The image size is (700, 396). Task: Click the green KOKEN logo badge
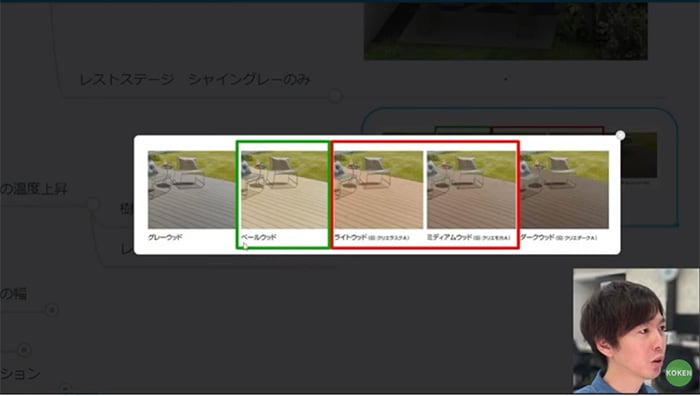point(679,373)
